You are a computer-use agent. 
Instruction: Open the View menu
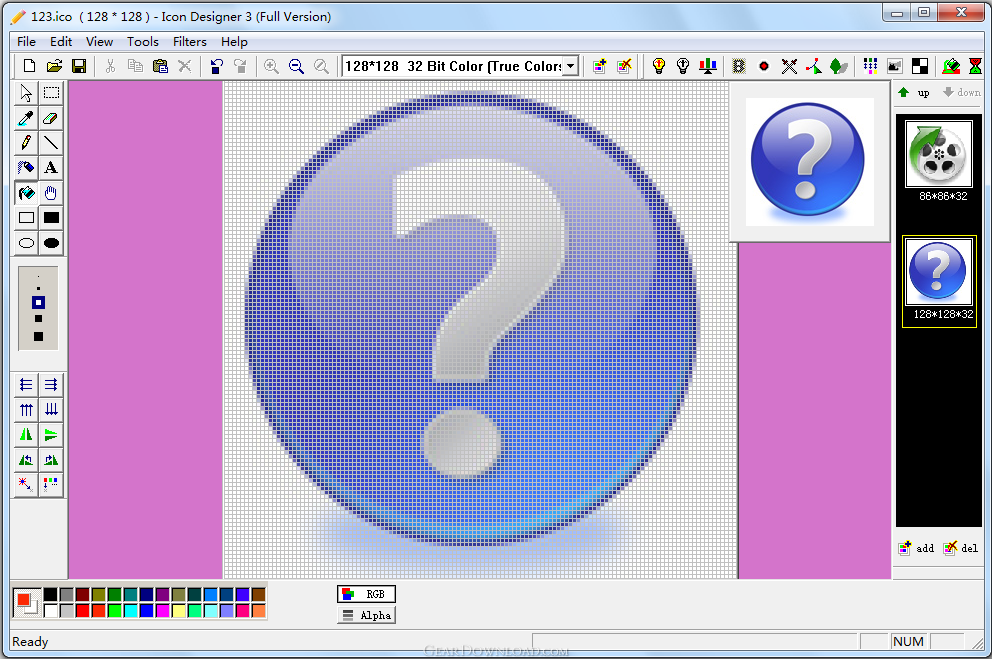pyautogui.click(x=99, y=42)
